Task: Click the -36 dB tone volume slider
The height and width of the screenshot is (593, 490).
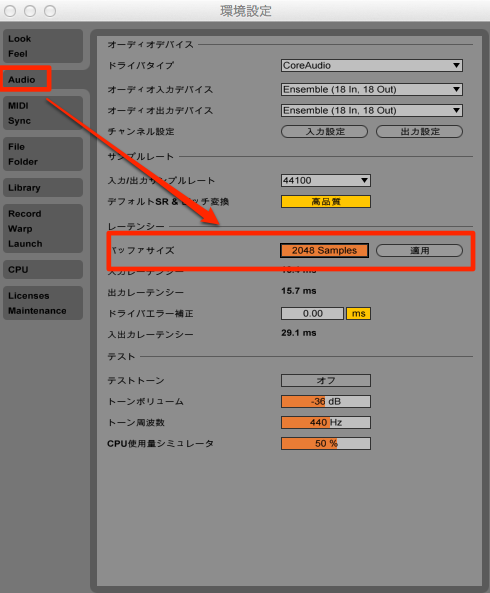Action: (x=326, y=401)
